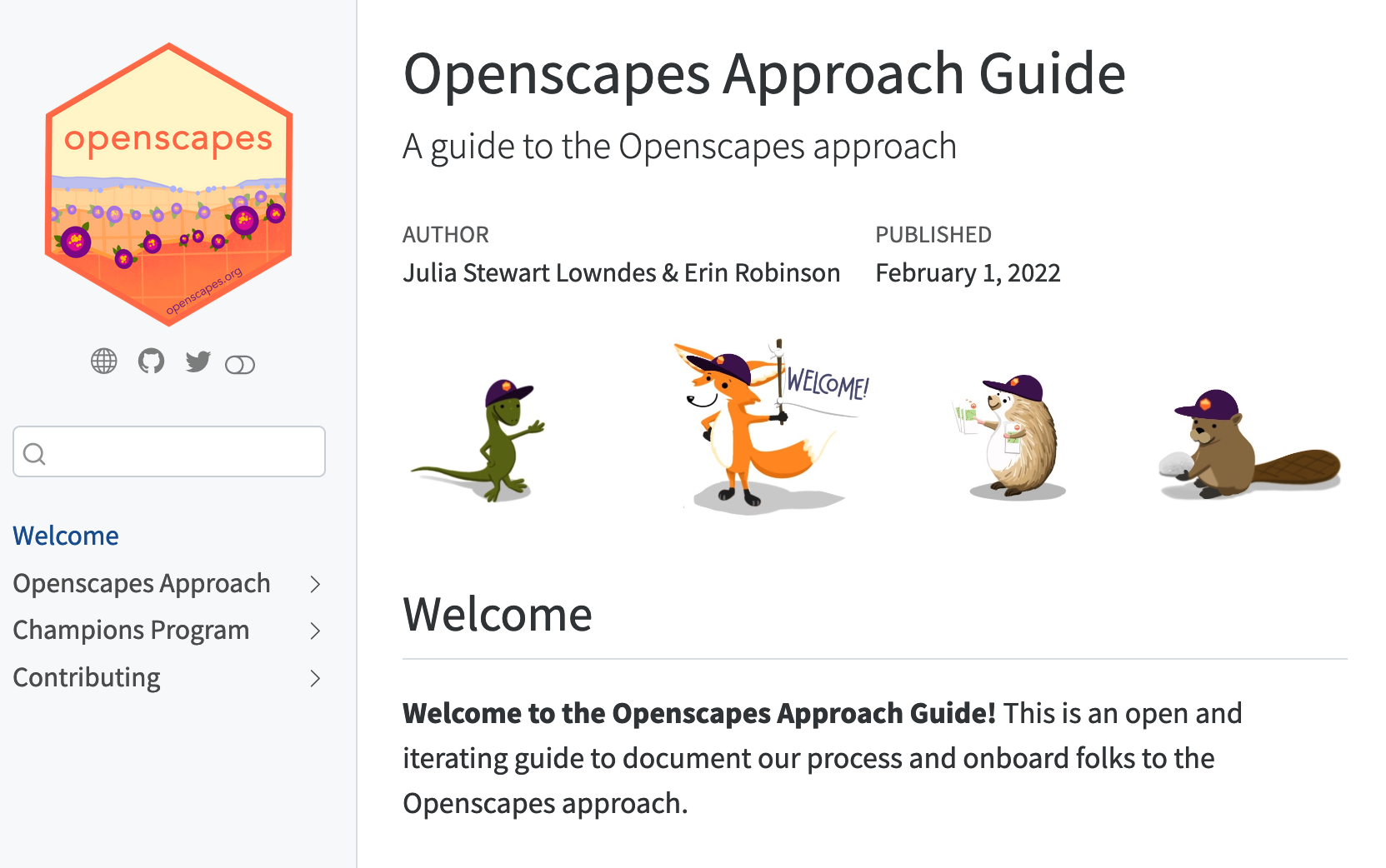
Task: Open the Contributing section link
Action: (x=87, y=677)
